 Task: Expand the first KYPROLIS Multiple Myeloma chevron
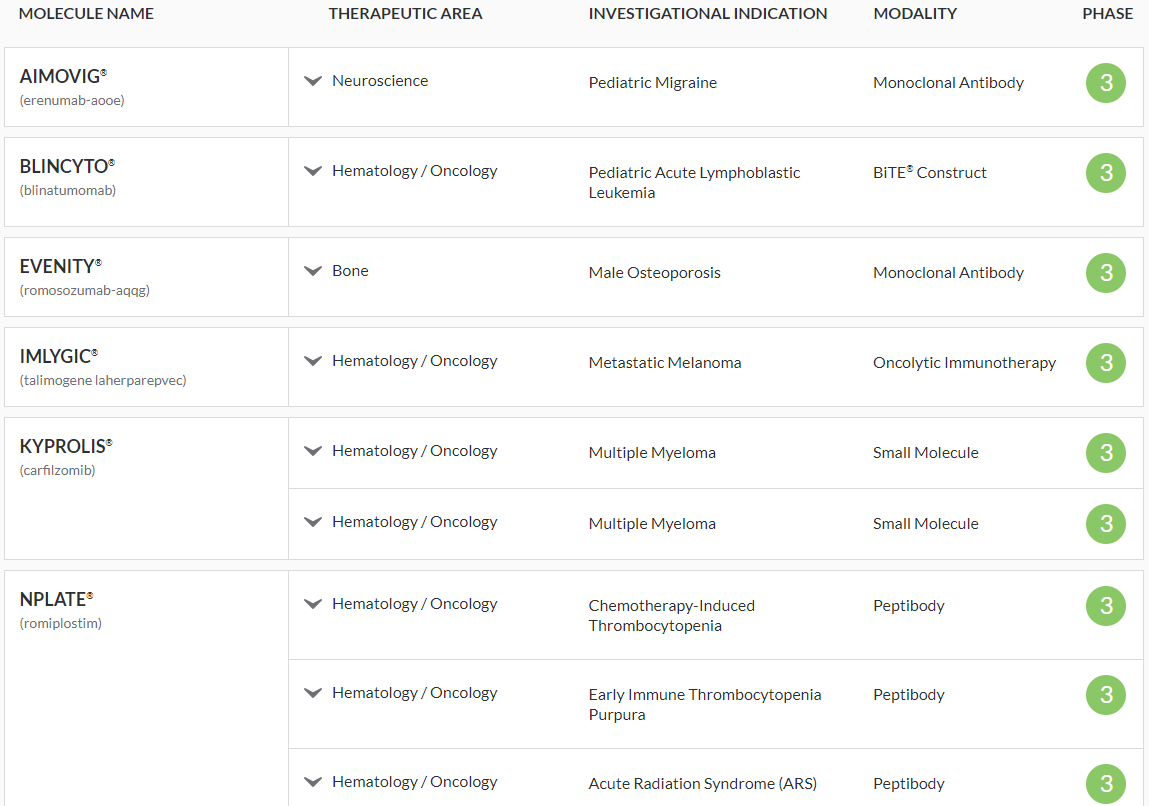pyautogui.click(x=313, y=451)
